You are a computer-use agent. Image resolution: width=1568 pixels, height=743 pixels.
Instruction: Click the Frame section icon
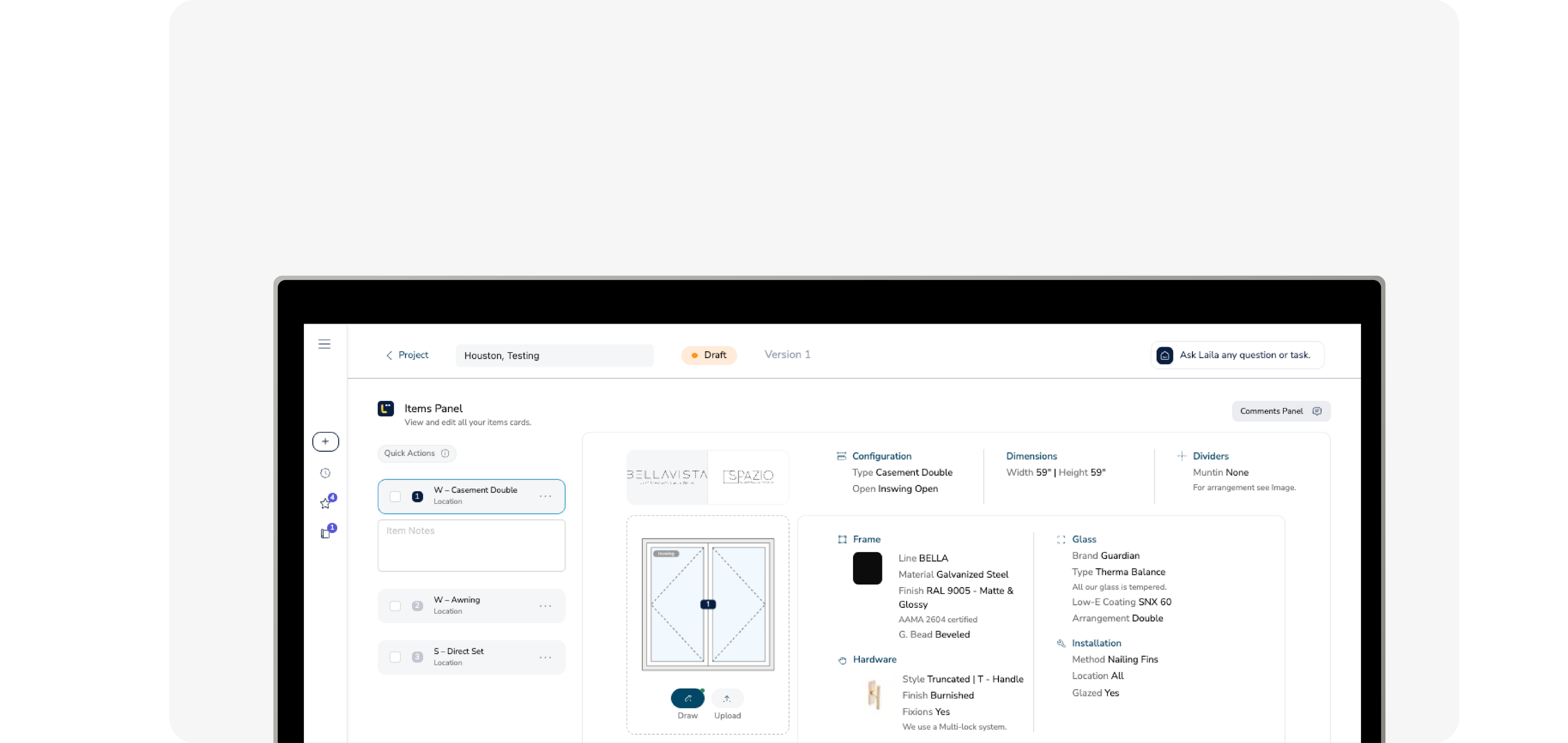(842, 539)
